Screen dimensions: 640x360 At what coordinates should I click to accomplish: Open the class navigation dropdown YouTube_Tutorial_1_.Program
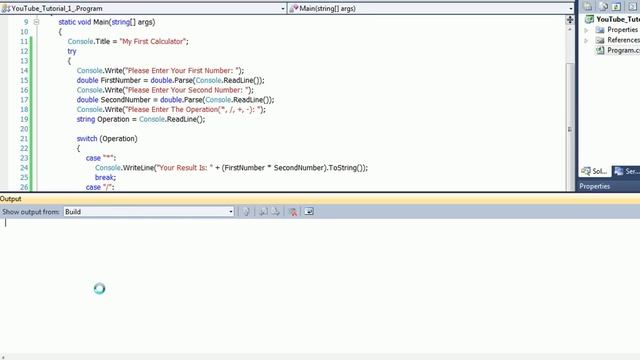point(143,8)
